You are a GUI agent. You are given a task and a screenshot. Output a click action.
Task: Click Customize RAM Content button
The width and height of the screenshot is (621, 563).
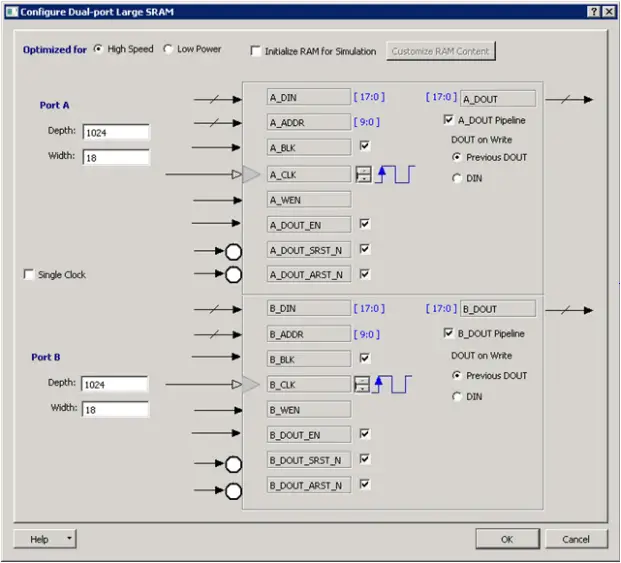pyautogui.click(x=440, y=51)
